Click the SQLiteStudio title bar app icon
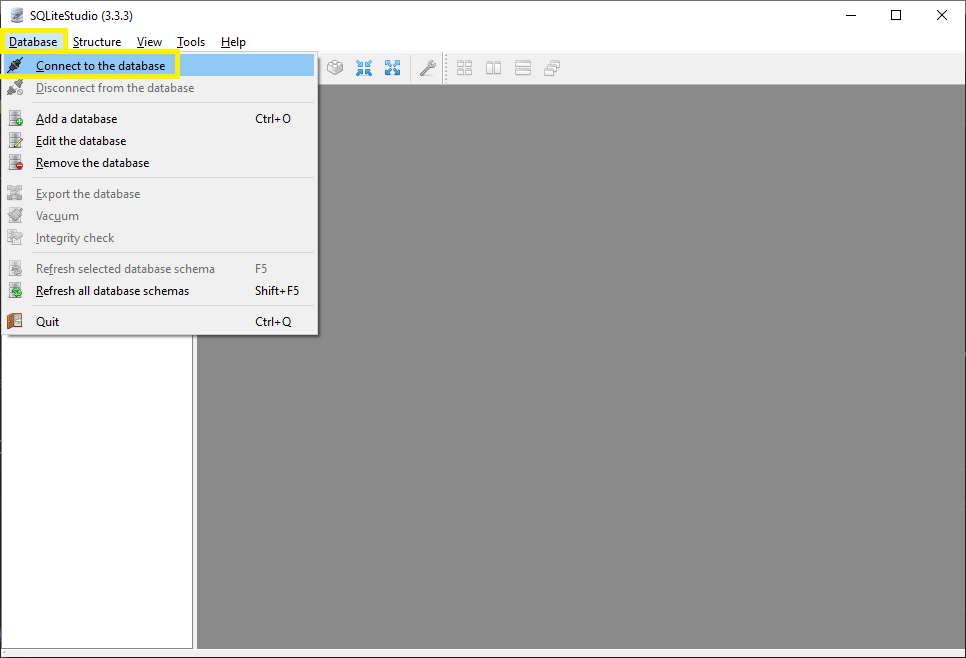The height and width of the screenshot is (658, 966). (17, 15)
